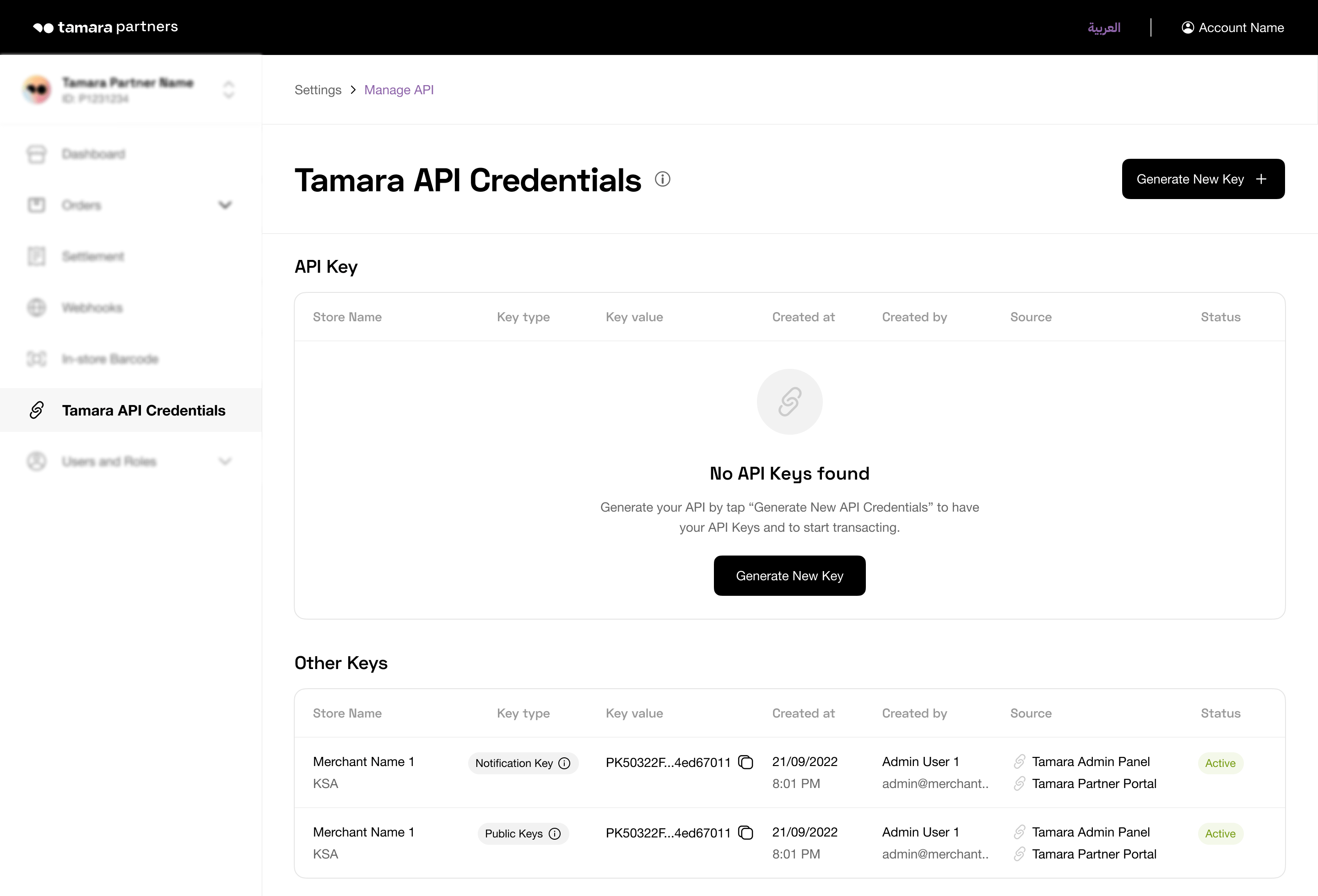The height and width of the screenshot is (896, 1318).
Task: Click Generate New Key in the empty state
Action: tap(789, 576)
